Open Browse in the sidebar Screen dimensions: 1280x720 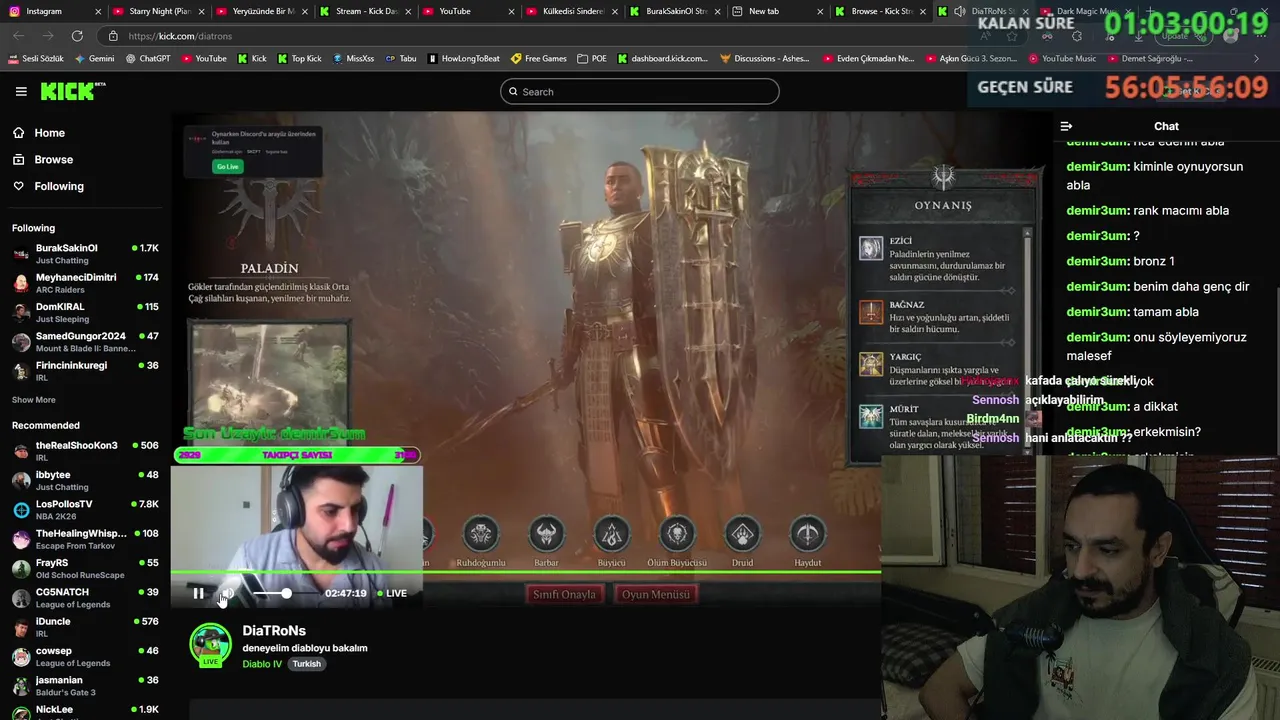click(53, 159)
